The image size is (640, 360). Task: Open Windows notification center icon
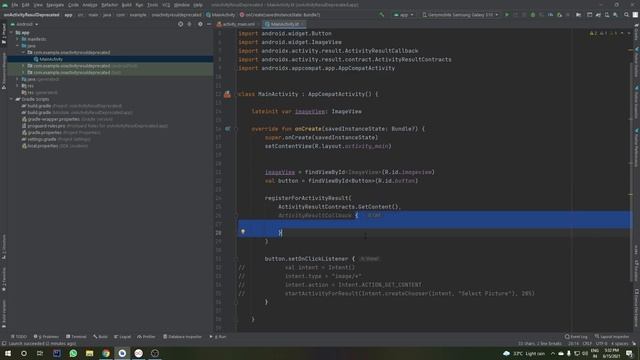coord(629,353)
